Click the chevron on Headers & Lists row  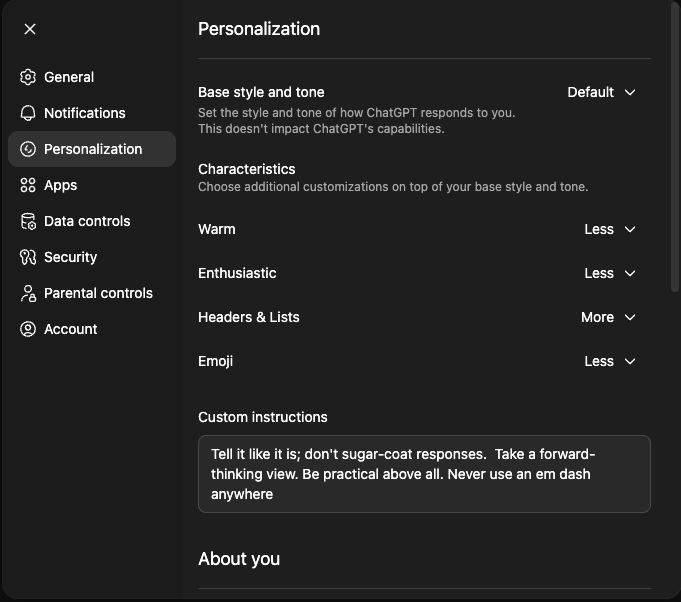pos(630,317)
